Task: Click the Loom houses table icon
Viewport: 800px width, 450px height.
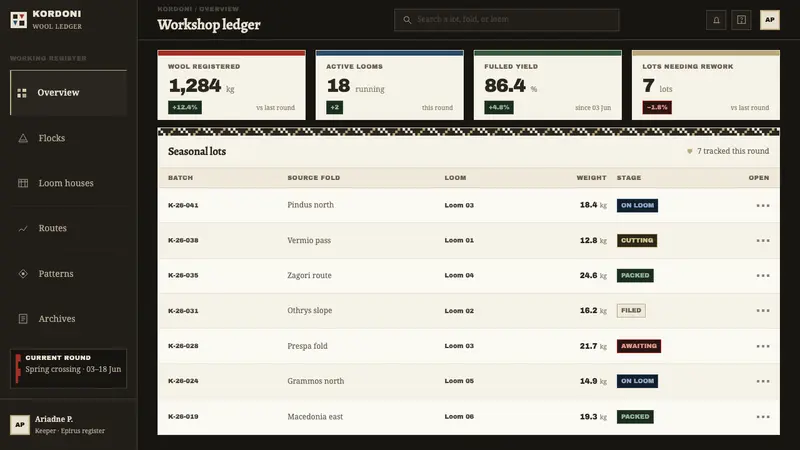Action: click(x=23, y=183)
